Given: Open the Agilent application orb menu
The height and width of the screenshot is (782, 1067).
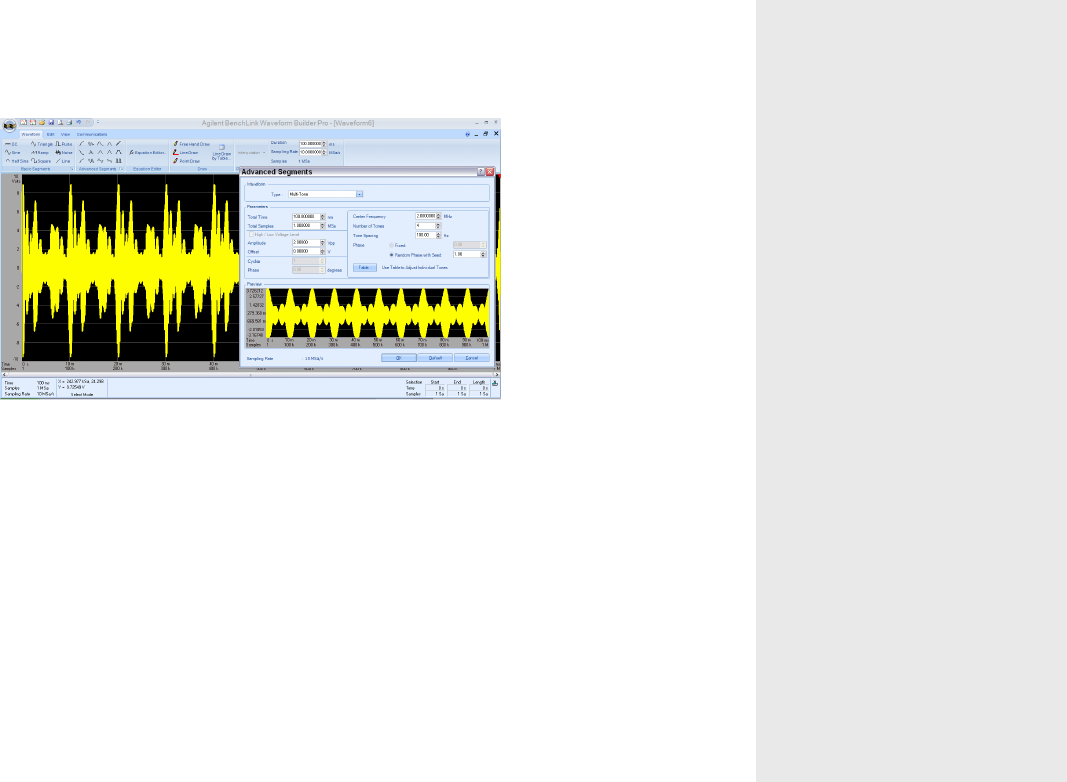Looking at the screenshot, I should pos(10,125).
